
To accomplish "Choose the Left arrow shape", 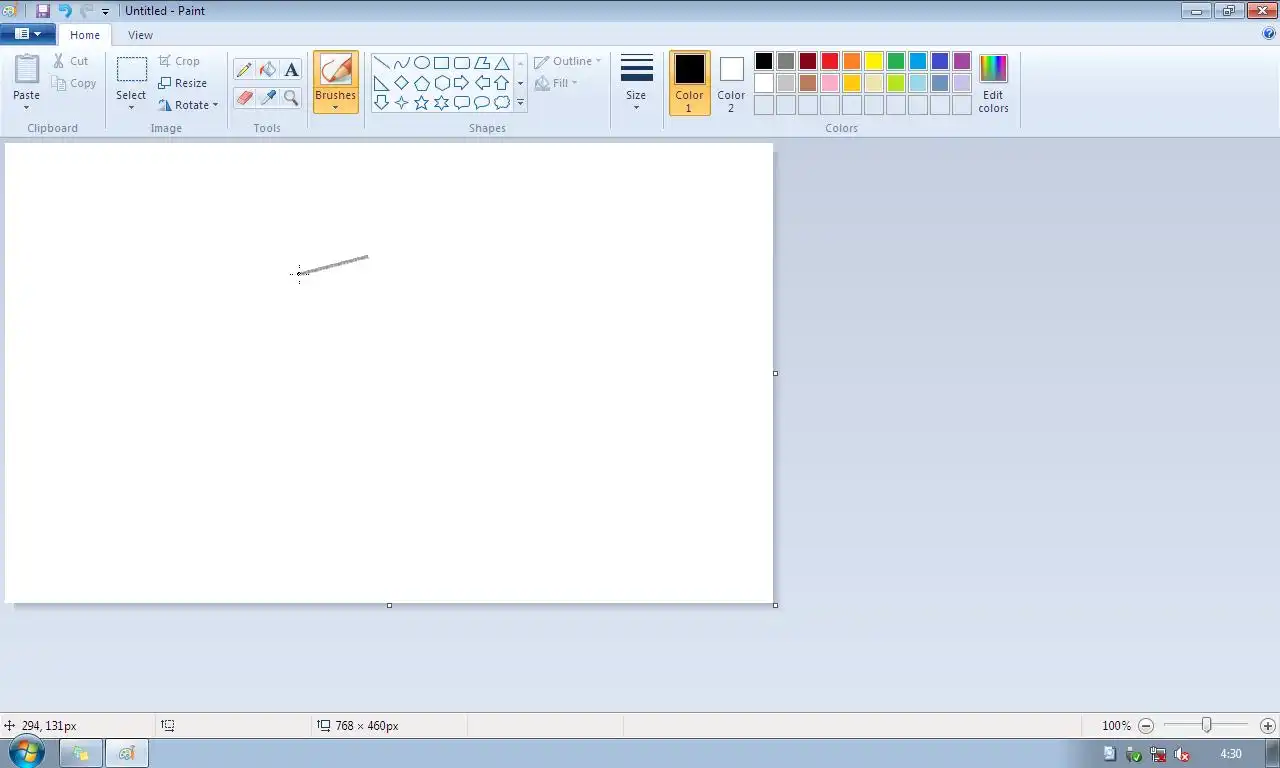I will point(482,83).
